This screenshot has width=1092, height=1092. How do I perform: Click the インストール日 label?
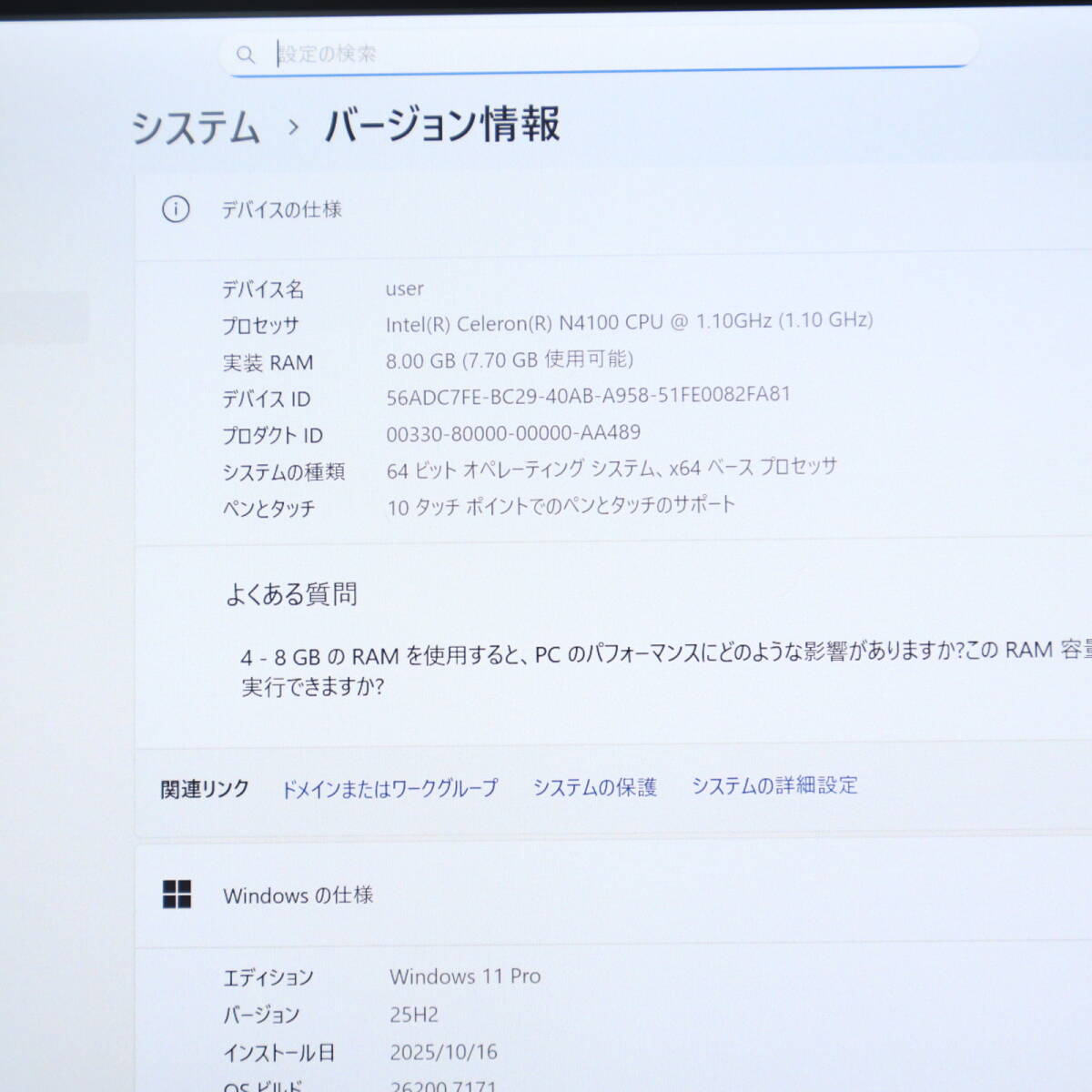pos(279,1053)
